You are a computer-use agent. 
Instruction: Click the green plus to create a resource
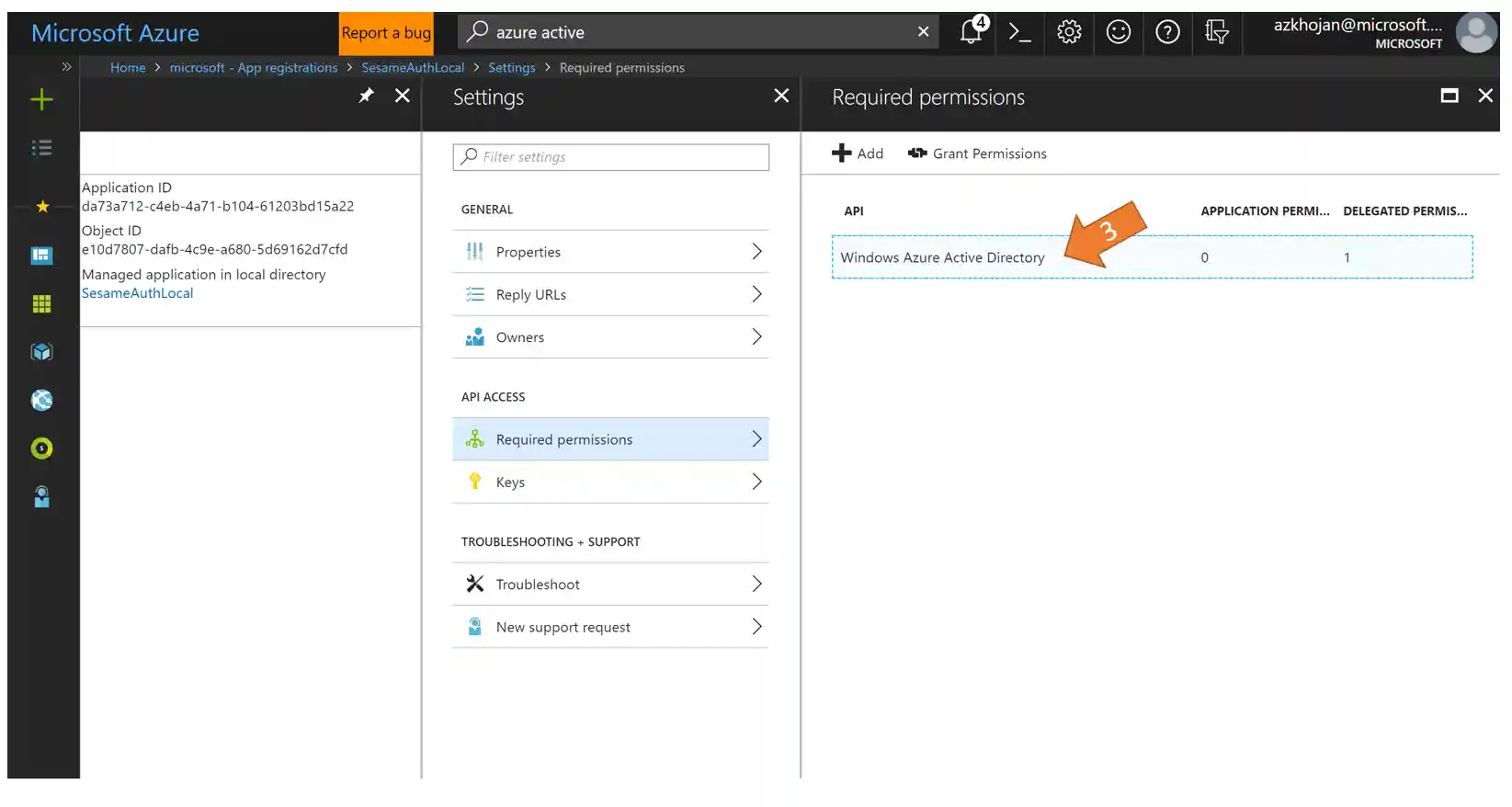coord(42,99)
